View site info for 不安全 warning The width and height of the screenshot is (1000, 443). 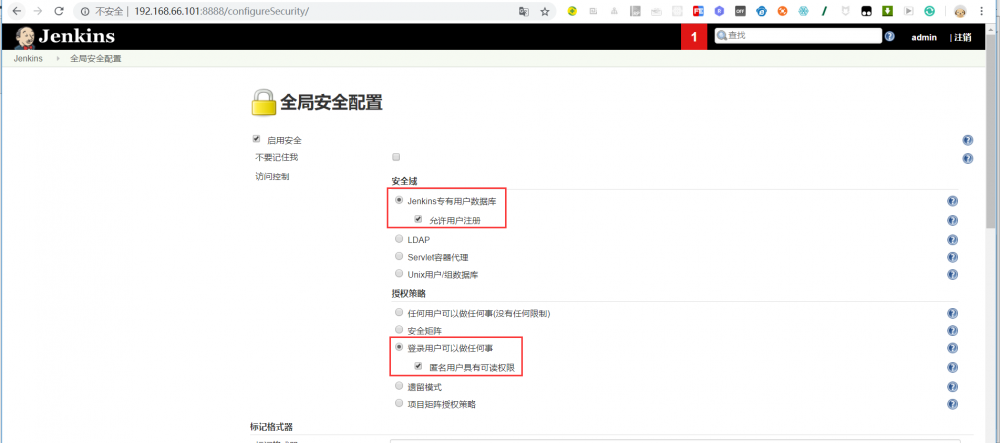point(102,11)
